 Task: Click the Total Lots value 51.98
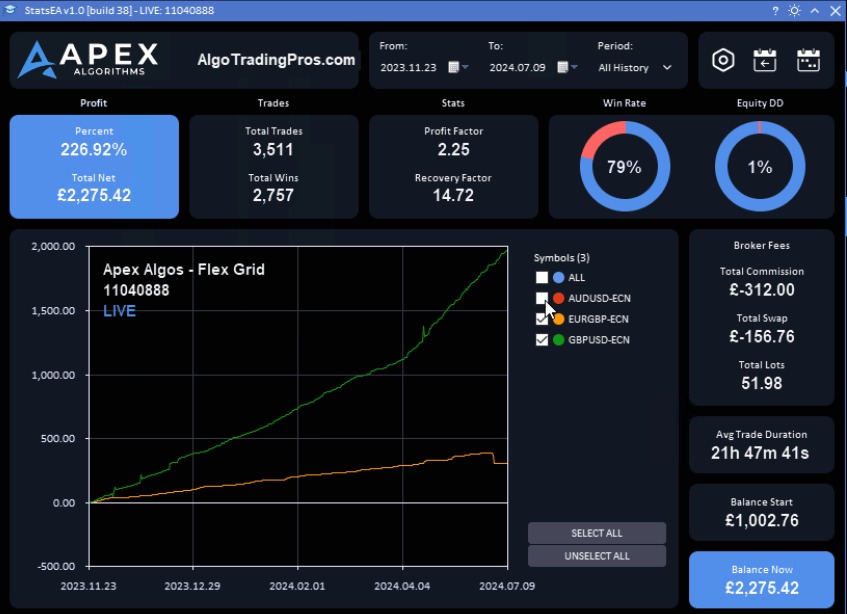click(x=762, y=383)
